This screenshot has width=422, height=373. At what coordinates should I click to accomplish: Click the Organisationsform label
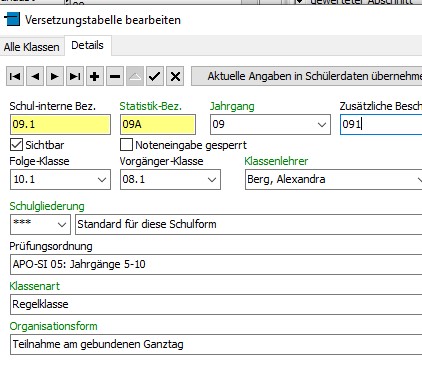click(x=53, y=326)
